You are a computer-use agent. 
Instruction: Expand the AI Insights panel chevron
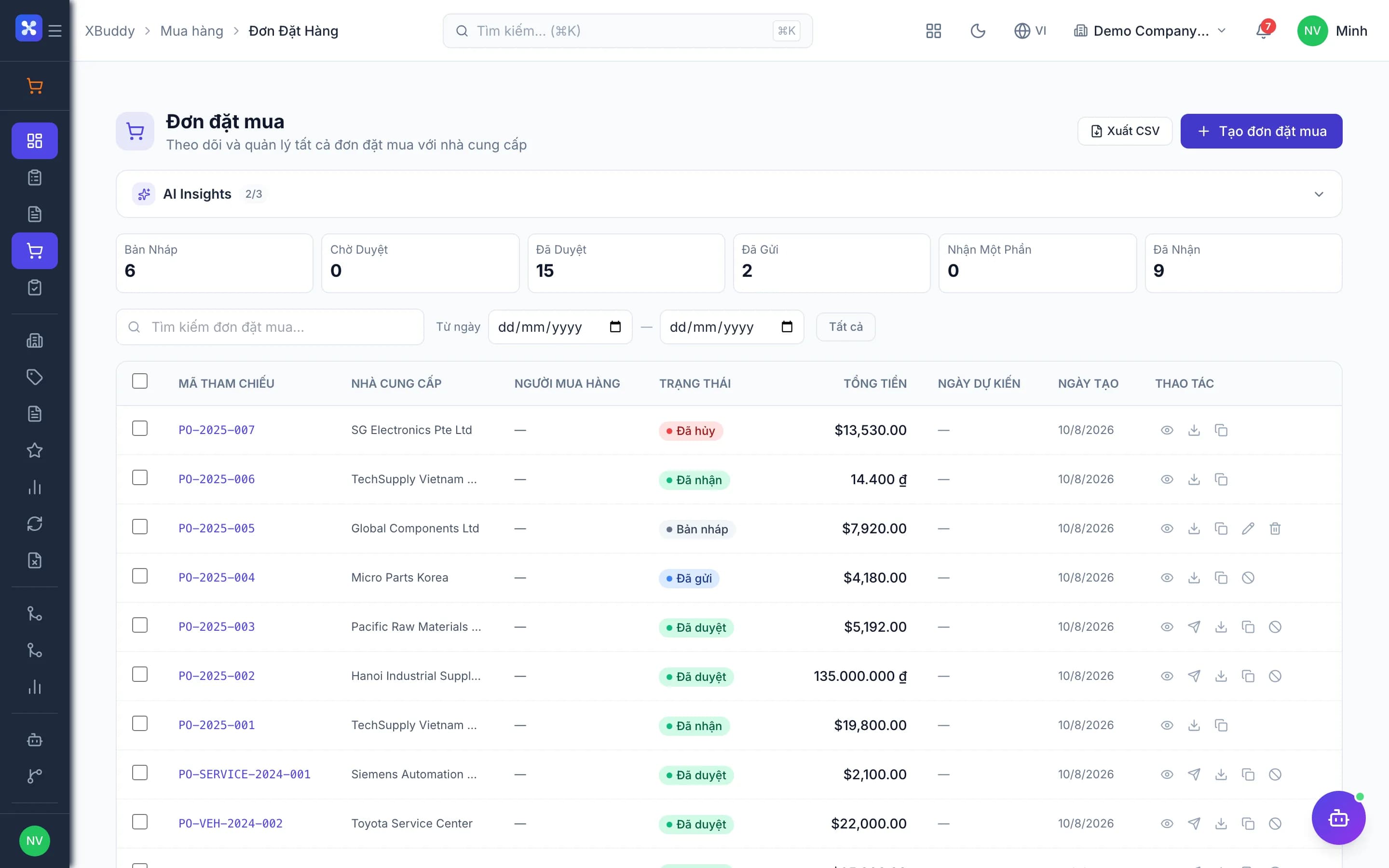(x=1319, y=194)
